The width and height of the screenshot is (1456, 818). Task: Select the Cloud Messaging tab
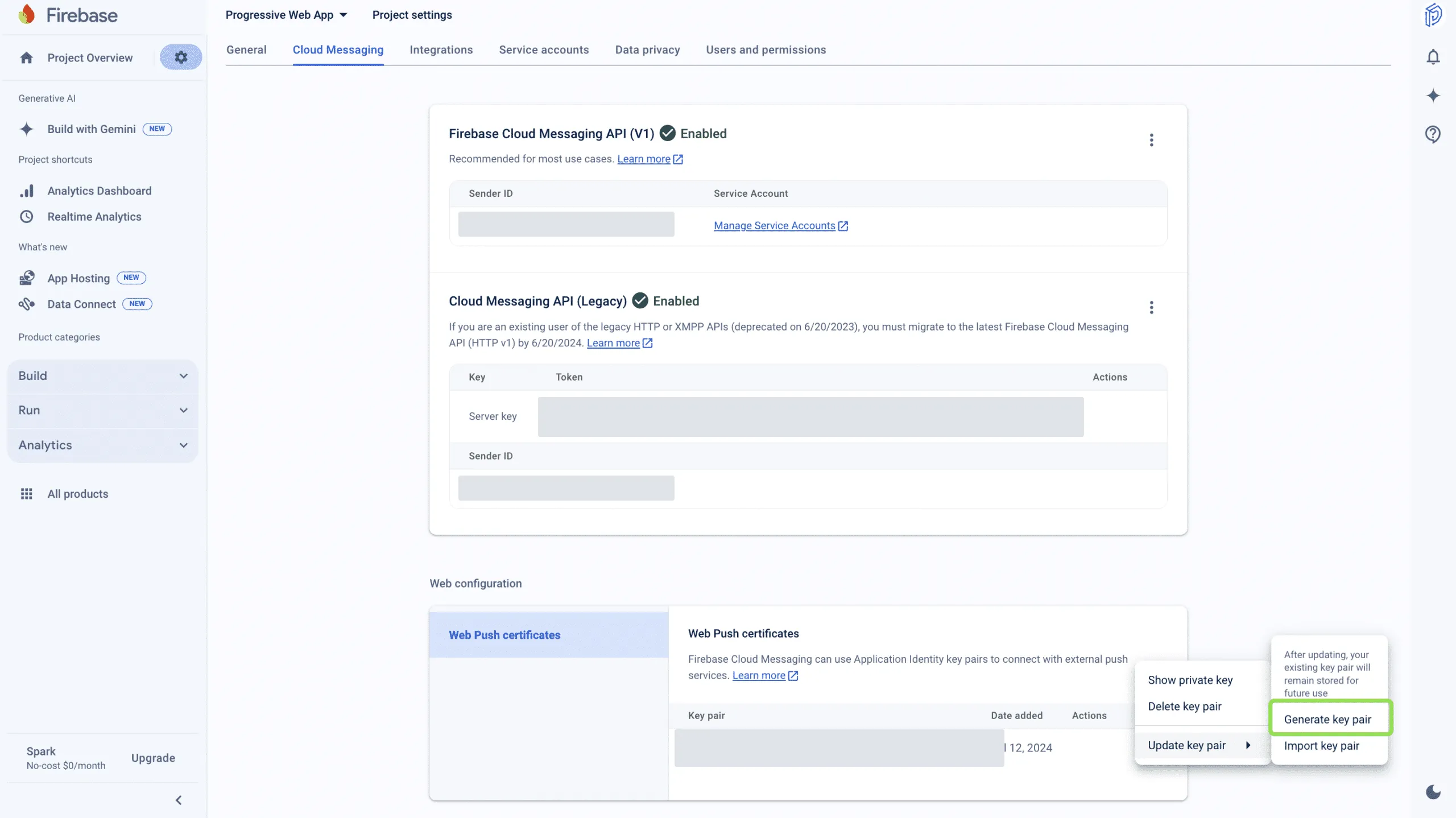click(x=338, y=50)
